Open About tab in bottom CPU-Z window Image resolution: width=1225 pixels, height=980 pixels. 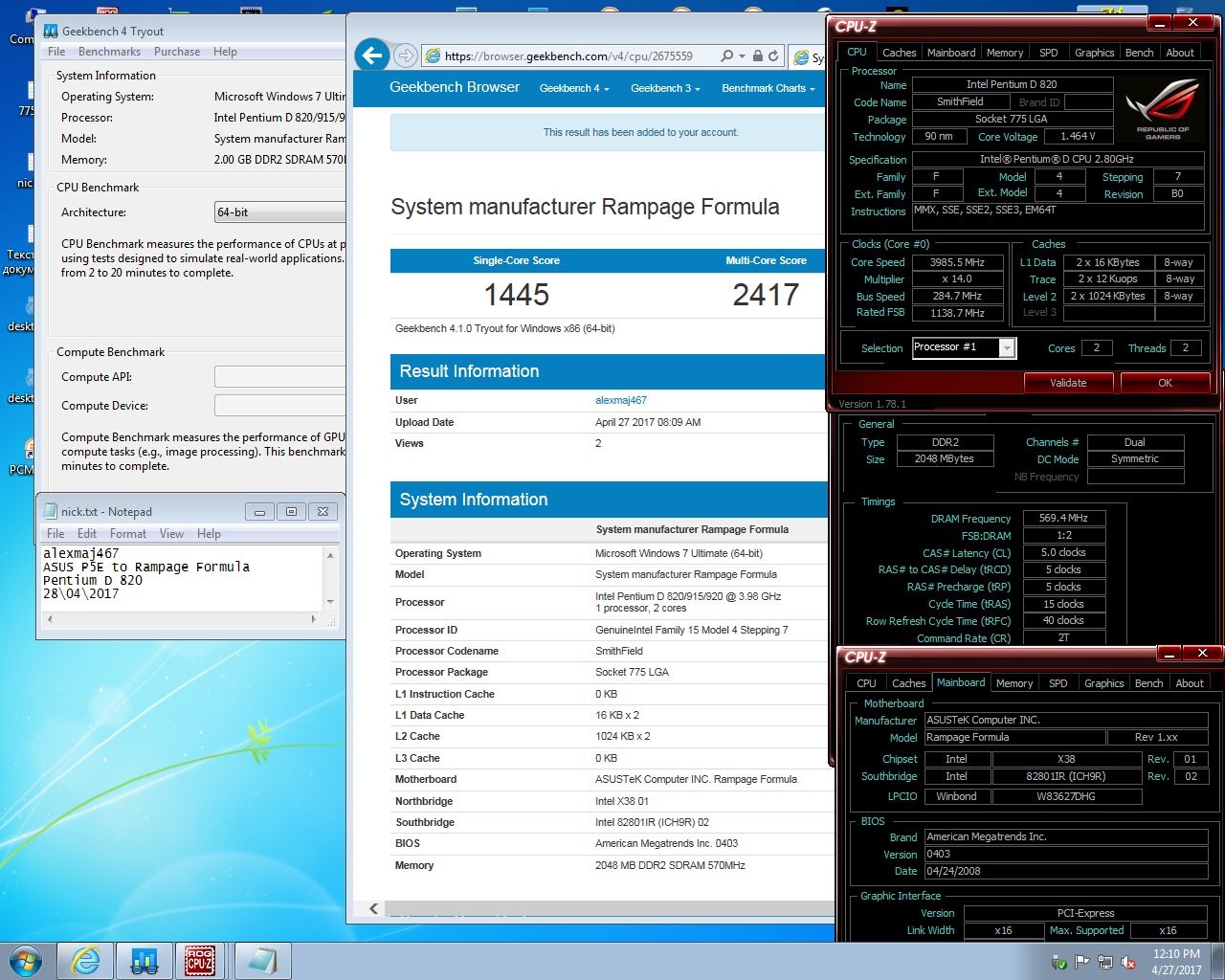(1190, 683)
